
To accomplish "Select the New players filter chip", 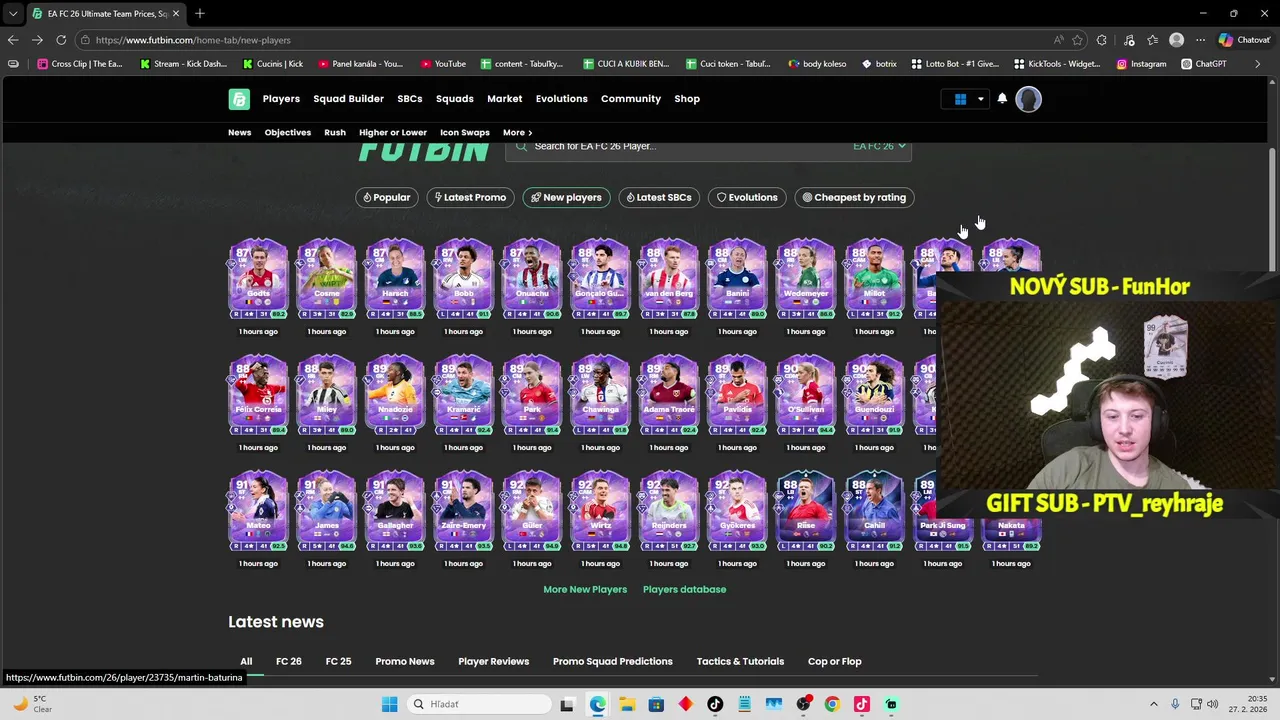I will click(566, 197).
